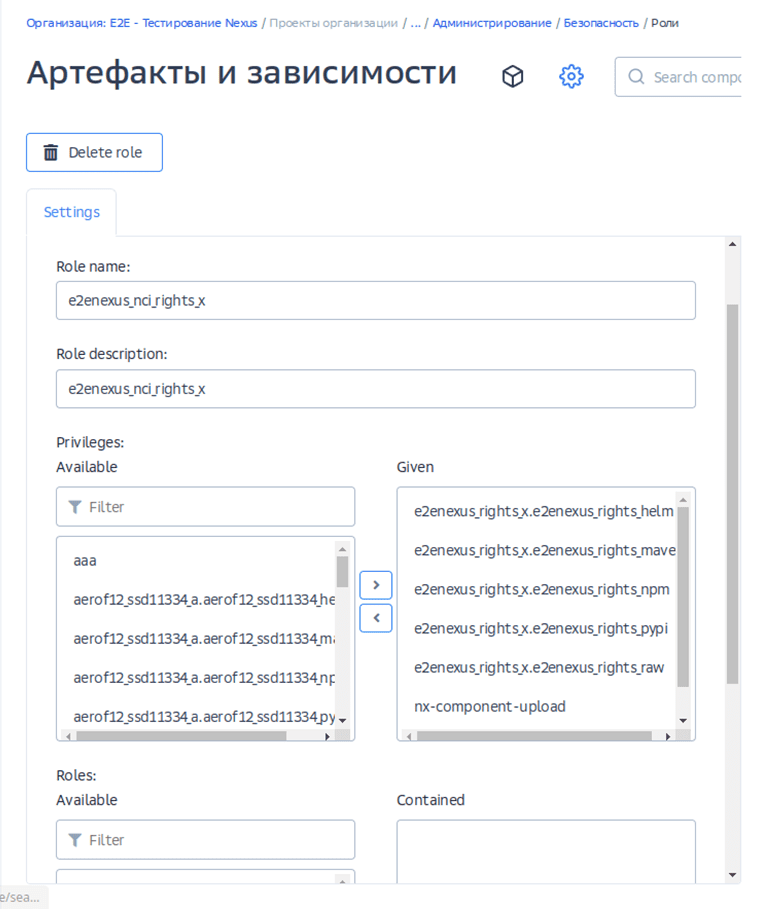Open the Администрирование breadcrumb
This screenshot has height=909, width=766.
pyautogui.click(x=492, y=23)
